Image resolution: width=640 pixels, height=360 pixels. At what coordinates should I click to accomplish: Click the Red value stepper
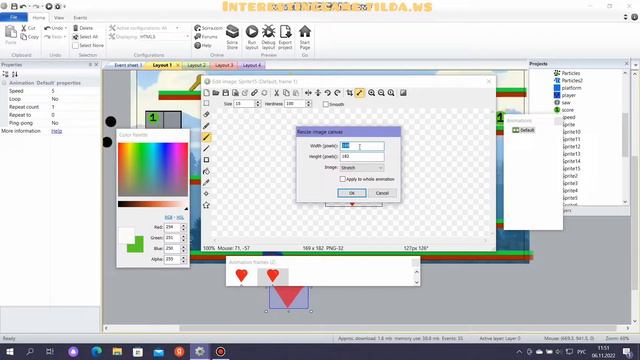pyautogui.click(x=183, y=227)
